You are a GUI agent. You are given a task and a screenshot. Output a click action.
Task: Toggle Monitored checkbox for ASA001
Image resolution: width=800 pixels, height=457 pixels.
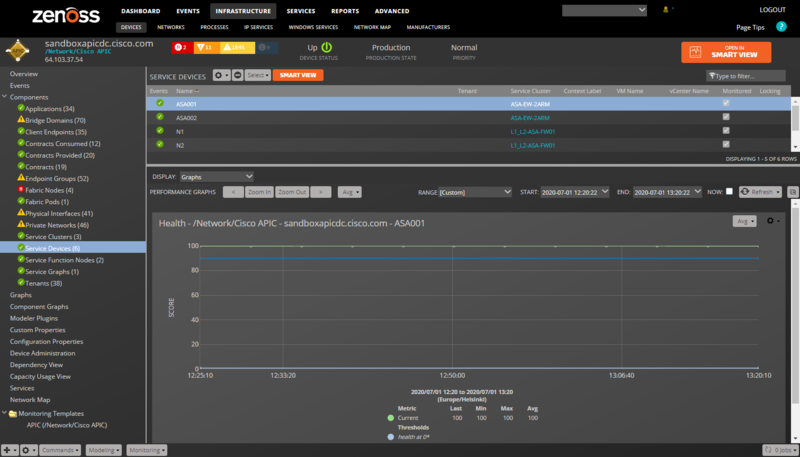click(x=726, y=103)
